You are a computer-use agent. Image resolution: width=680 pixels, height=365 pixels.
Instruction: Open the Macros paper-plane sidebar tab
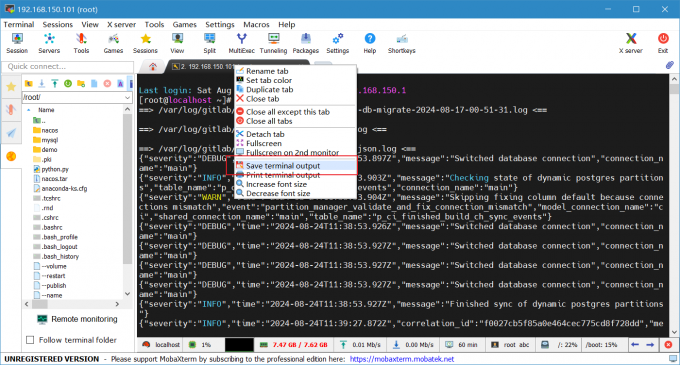pos(11,133)
